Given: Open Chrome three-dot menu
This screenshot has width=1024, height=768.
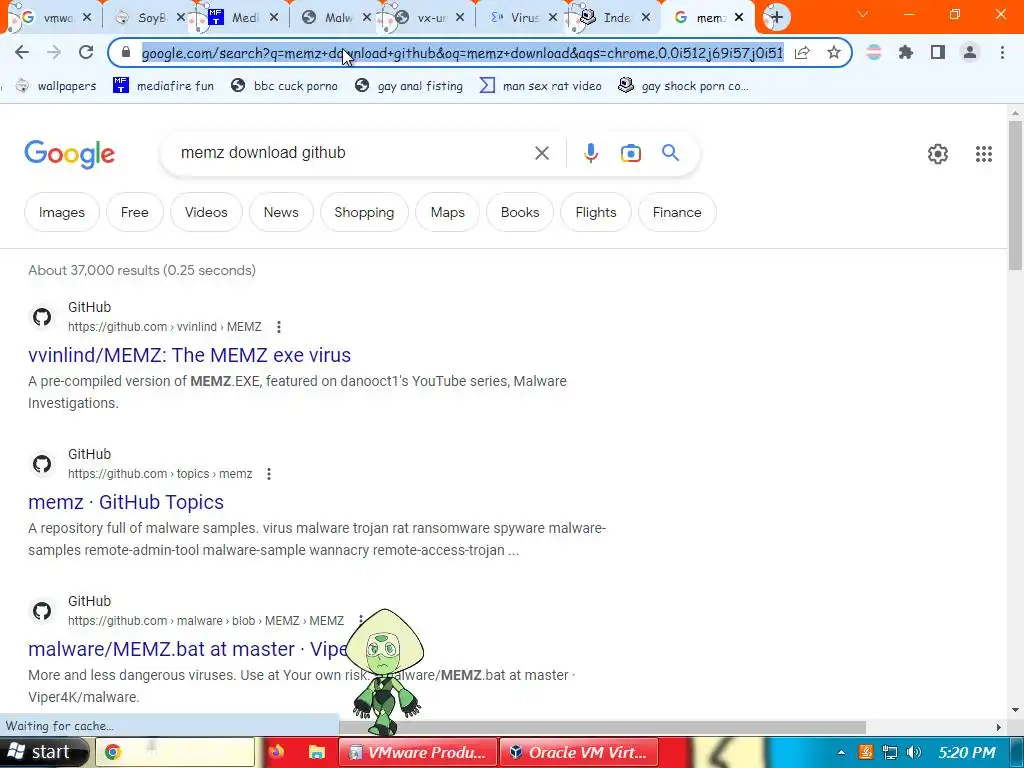Looking at the screenshot, I should pyautogui.click(x=1002, y=52).
